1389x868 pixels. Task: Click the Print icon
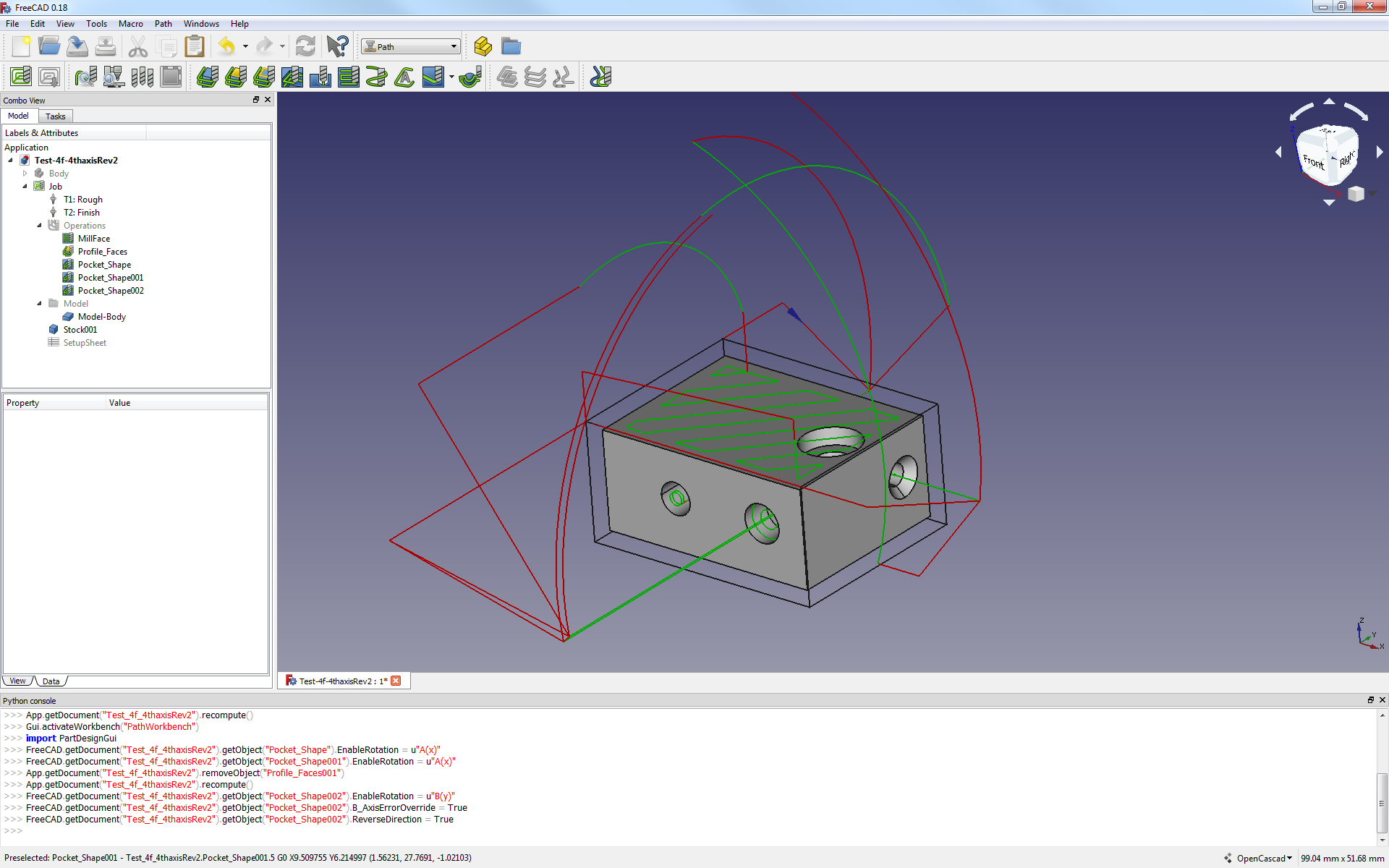pos(106,47)
